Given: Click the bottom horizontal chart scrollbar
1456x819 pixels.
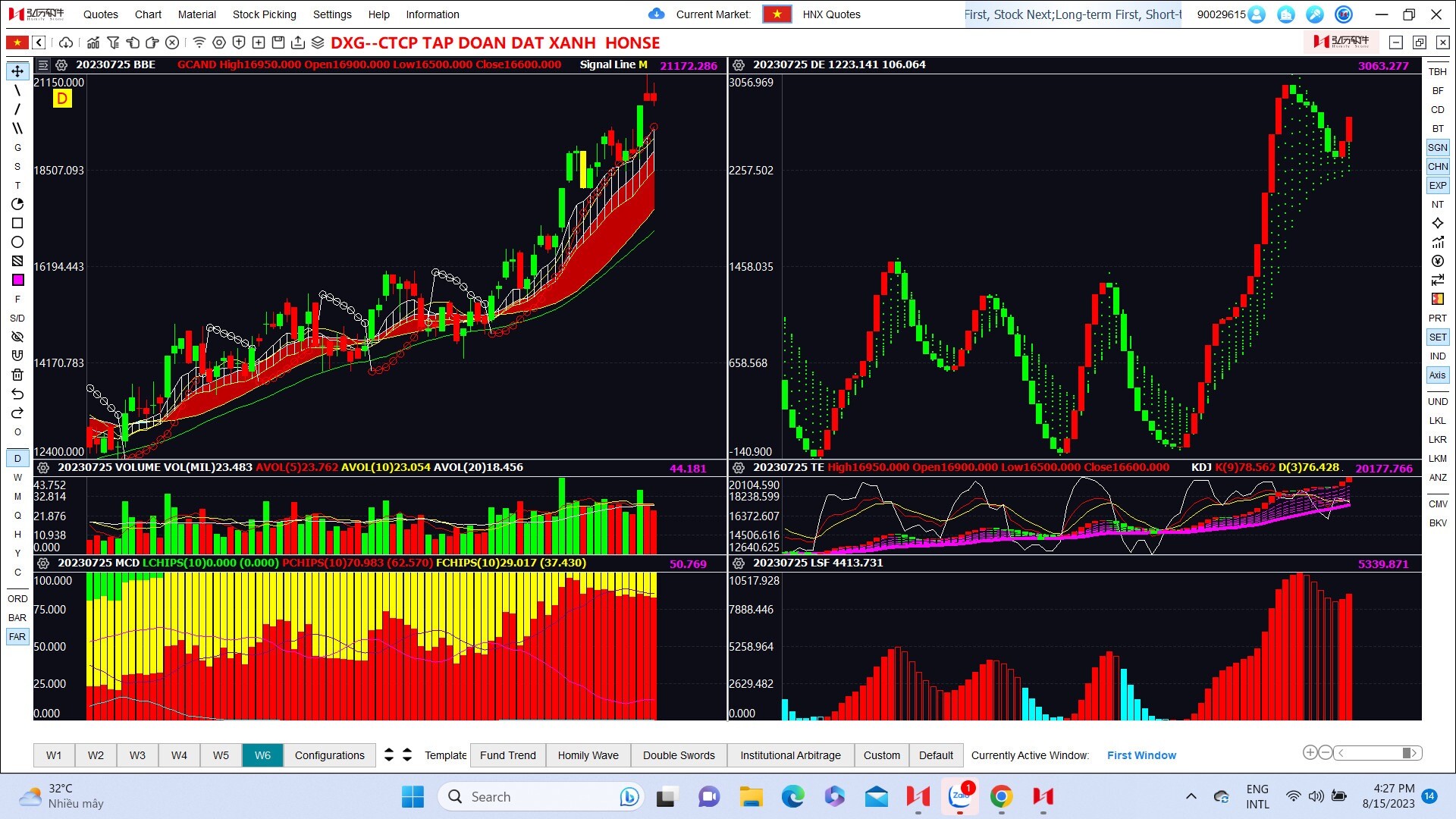Looking at the screenshot, I should coord(1378,753).
